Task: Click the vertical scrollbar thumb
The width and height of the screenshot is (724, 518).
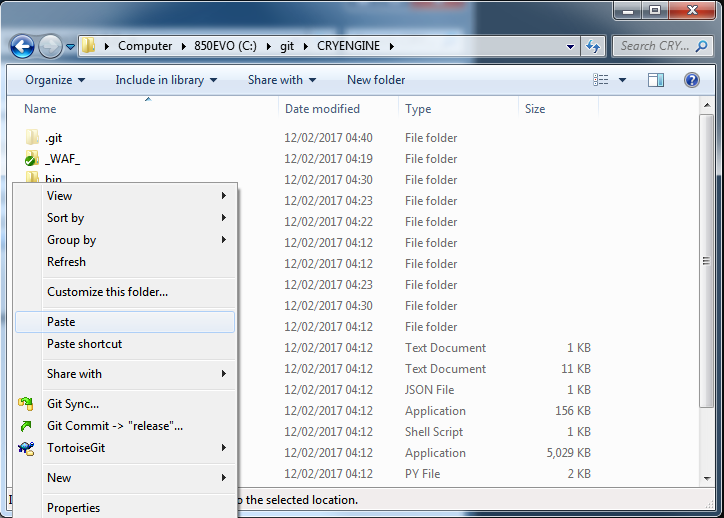Action: (706, 261)
